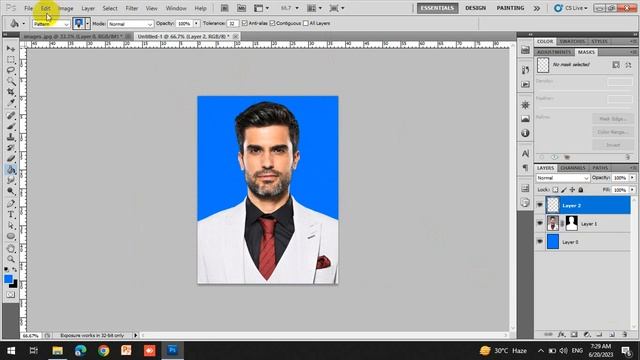
Task: Toggle lock transparent pixels
Action: click(555, 190)
